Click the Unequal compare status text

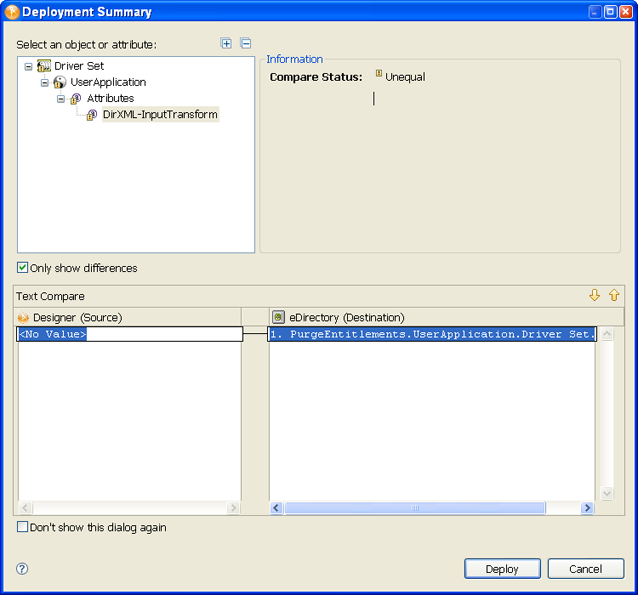(405, 77)
